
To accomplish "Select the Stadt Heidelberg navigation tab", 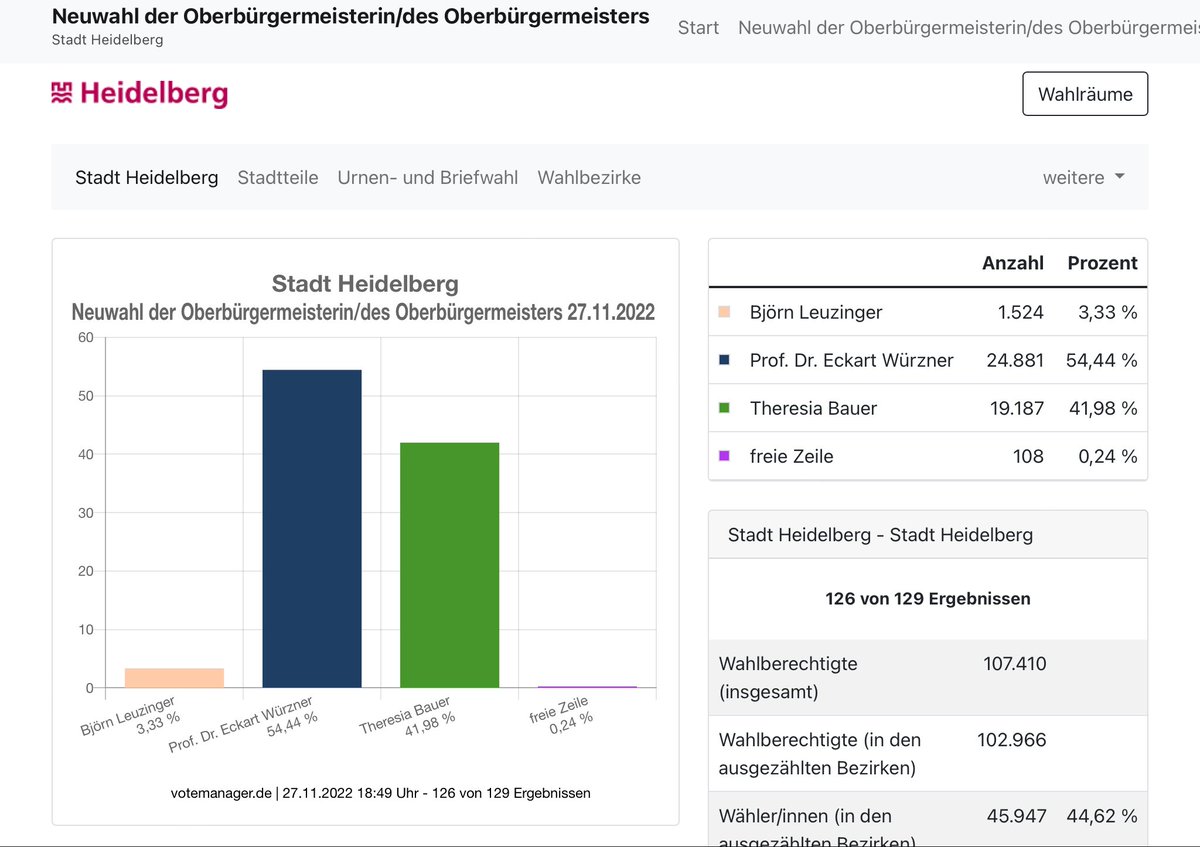I will tap(146, 177).
